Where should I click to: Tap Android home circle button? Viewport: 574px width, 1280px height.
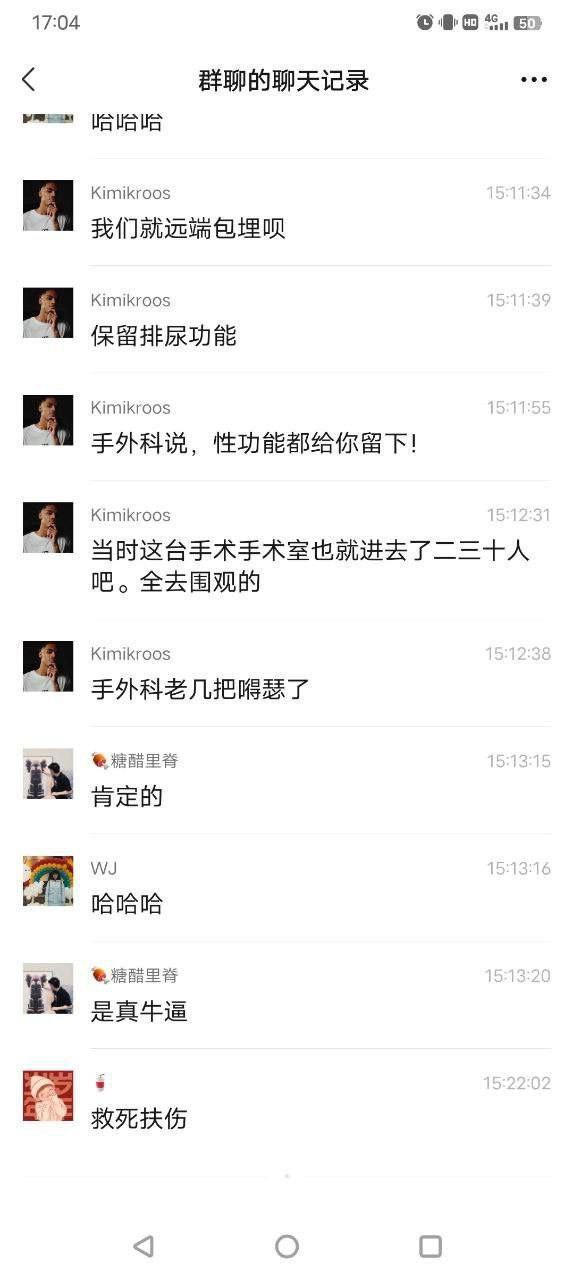[287, 1245]
